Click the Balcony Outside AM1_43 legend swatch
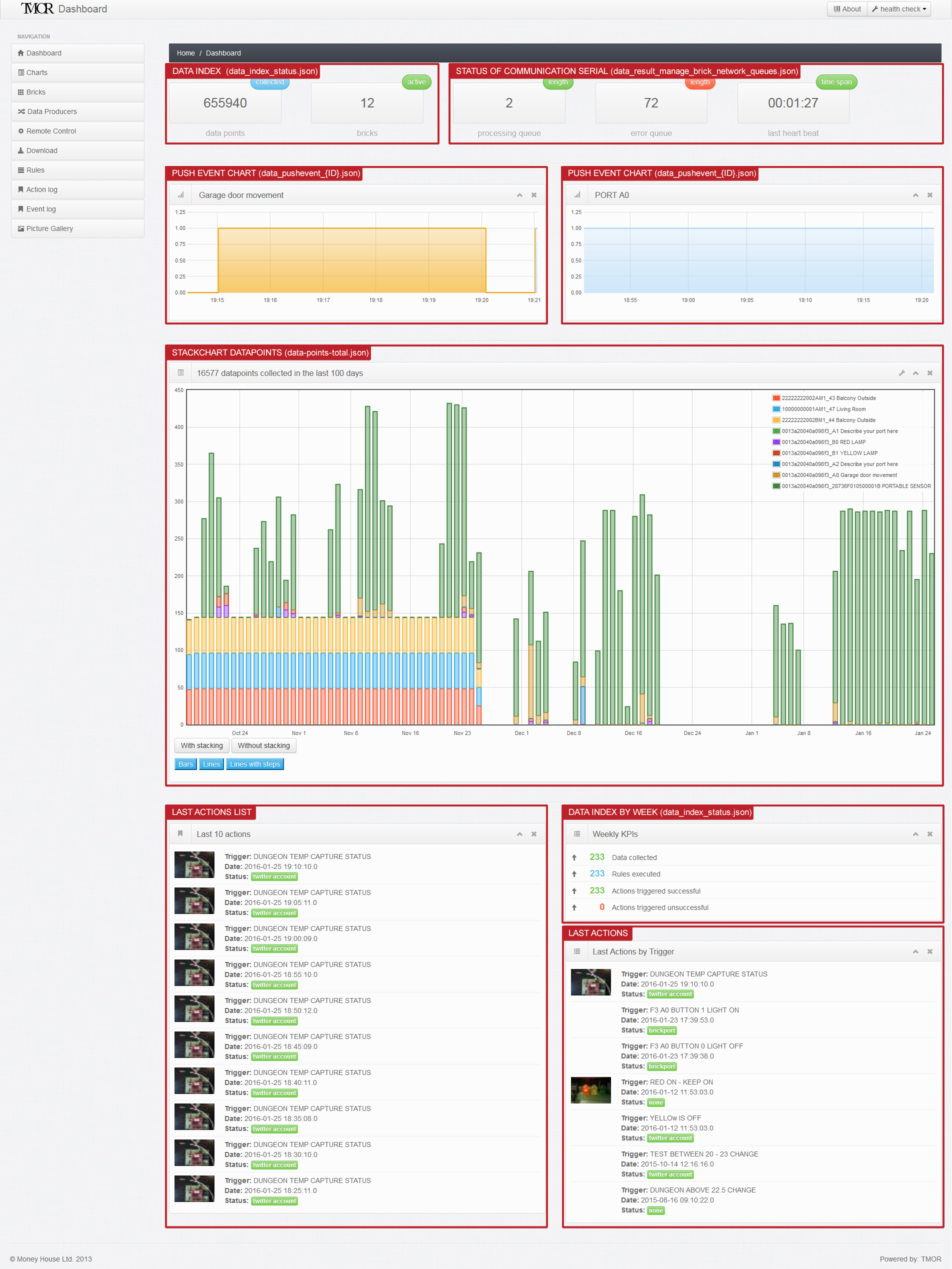 coord(776,398)
